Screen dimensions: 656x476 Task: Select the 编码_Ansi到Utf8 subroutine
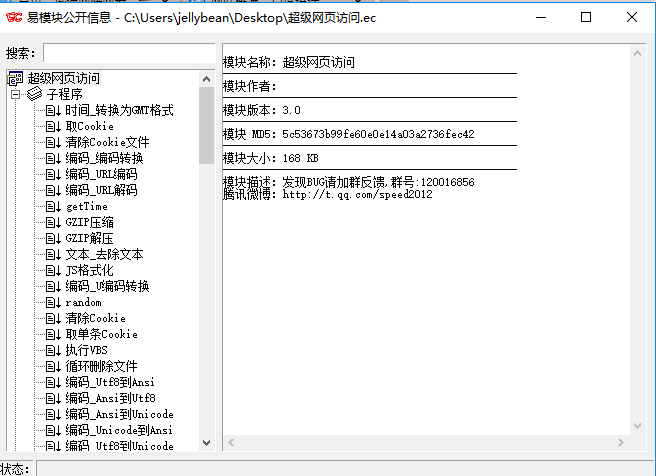110,398
